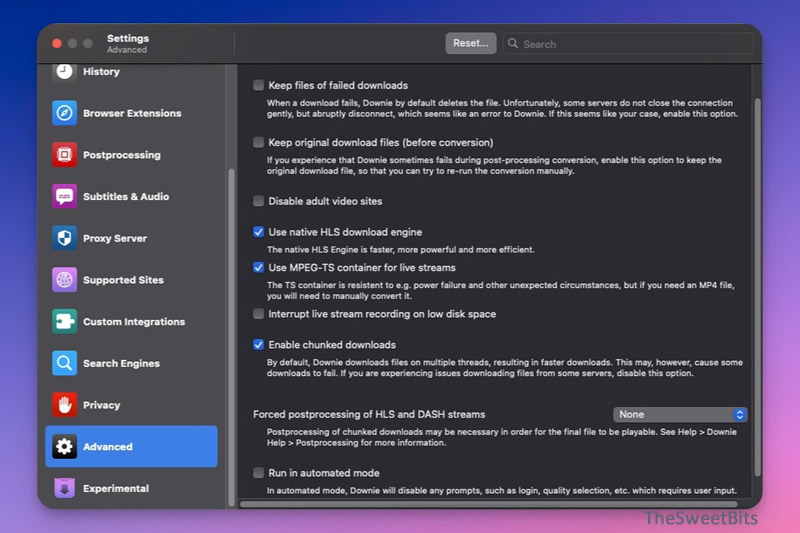800x533 pixels.
Task: Click the History clock icon in sidebar
Action: point(64,72)
